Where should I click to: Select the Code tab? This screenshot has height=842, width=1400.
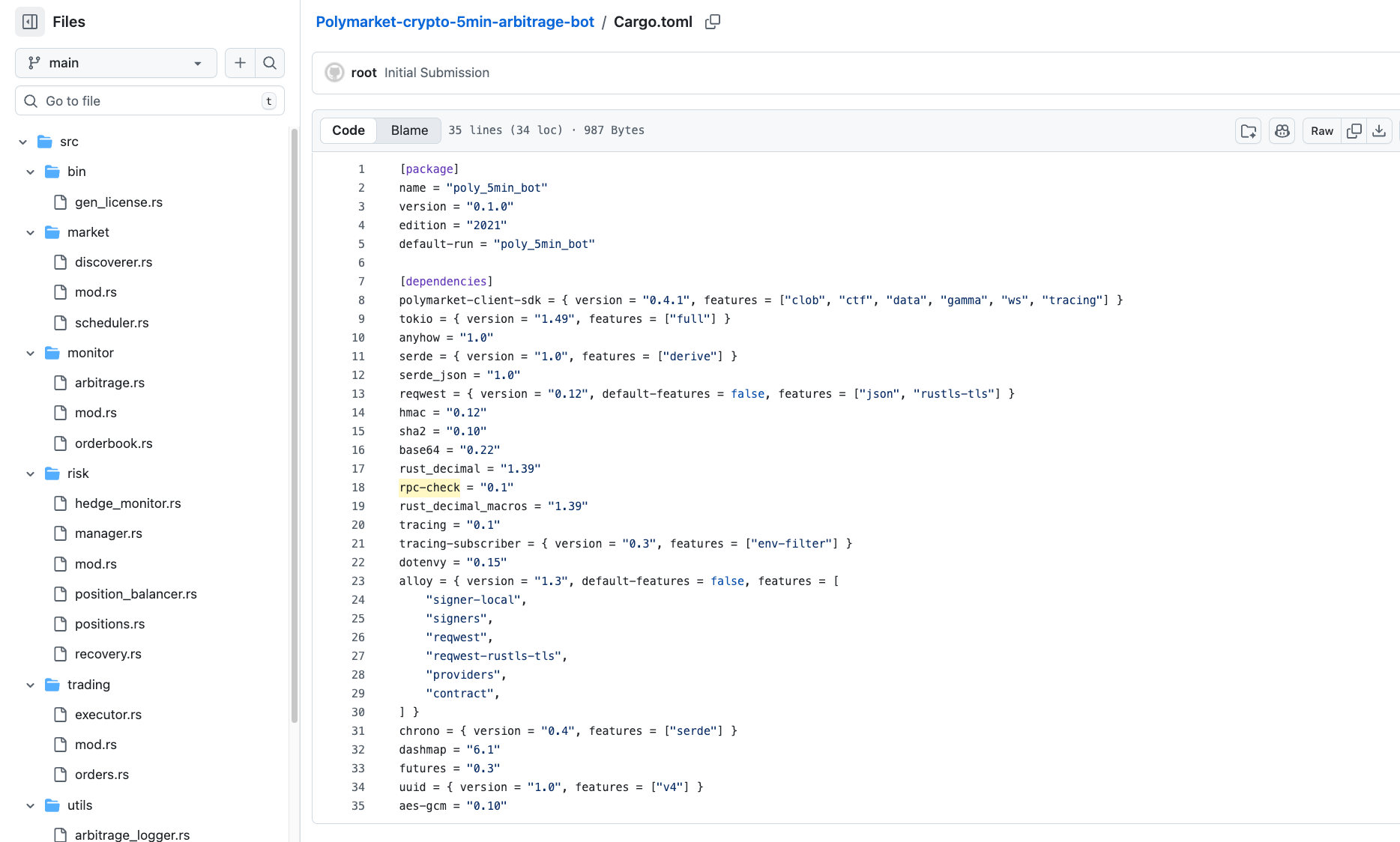pos(349,130)
